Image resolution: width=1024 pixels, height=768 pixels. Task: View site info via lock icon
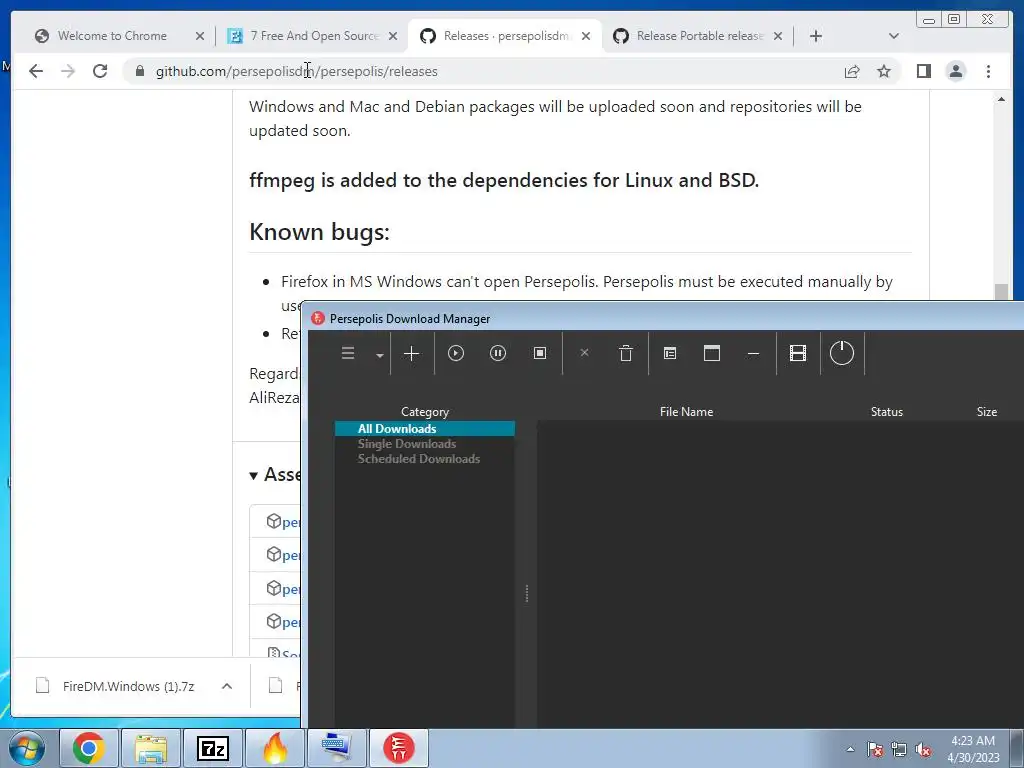[140, 71]
